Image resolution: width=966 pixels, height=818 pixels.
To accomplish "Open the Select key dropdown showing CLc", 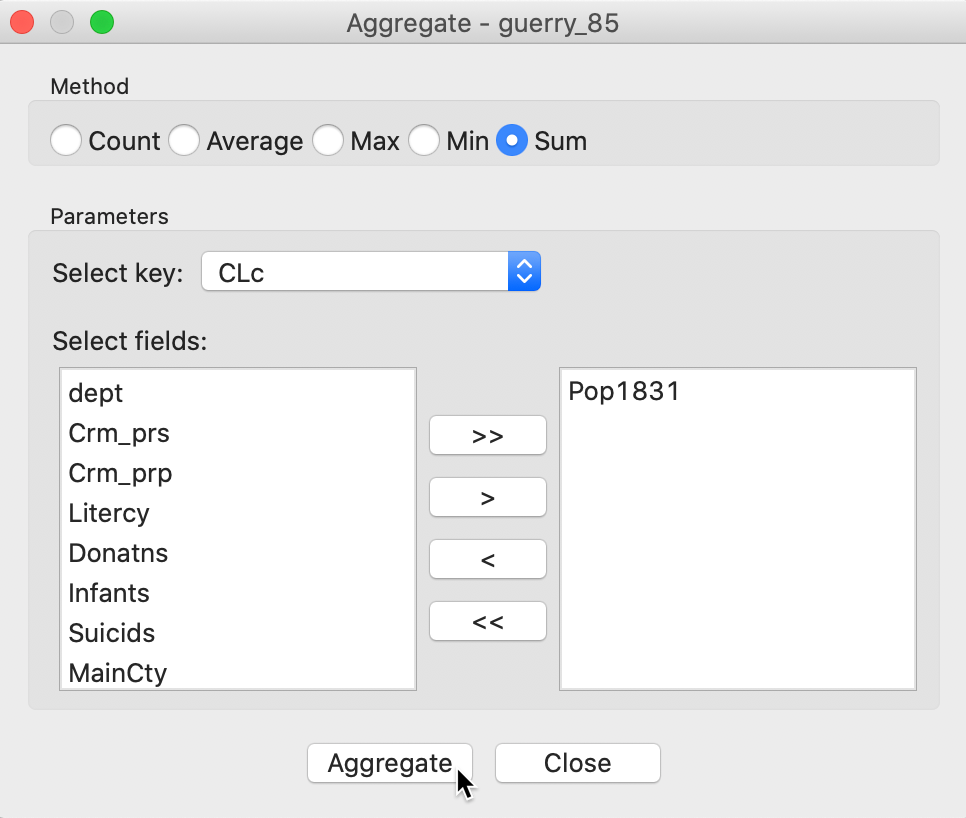I will pos(371,271).
